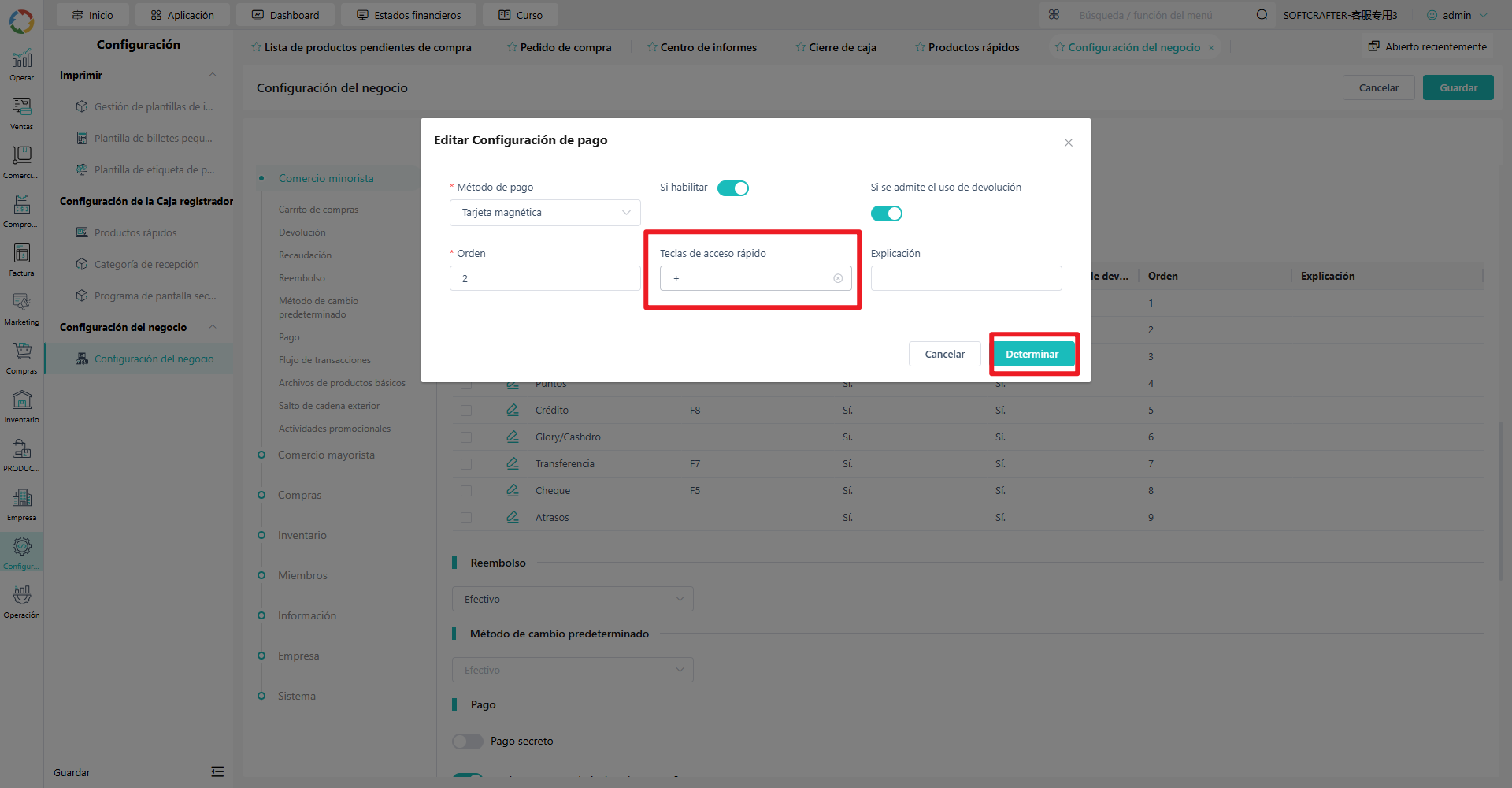Open the Reembolso Efectivo dropdown
The height and width of the screenshot is (788, 1512).
[573, 599]
